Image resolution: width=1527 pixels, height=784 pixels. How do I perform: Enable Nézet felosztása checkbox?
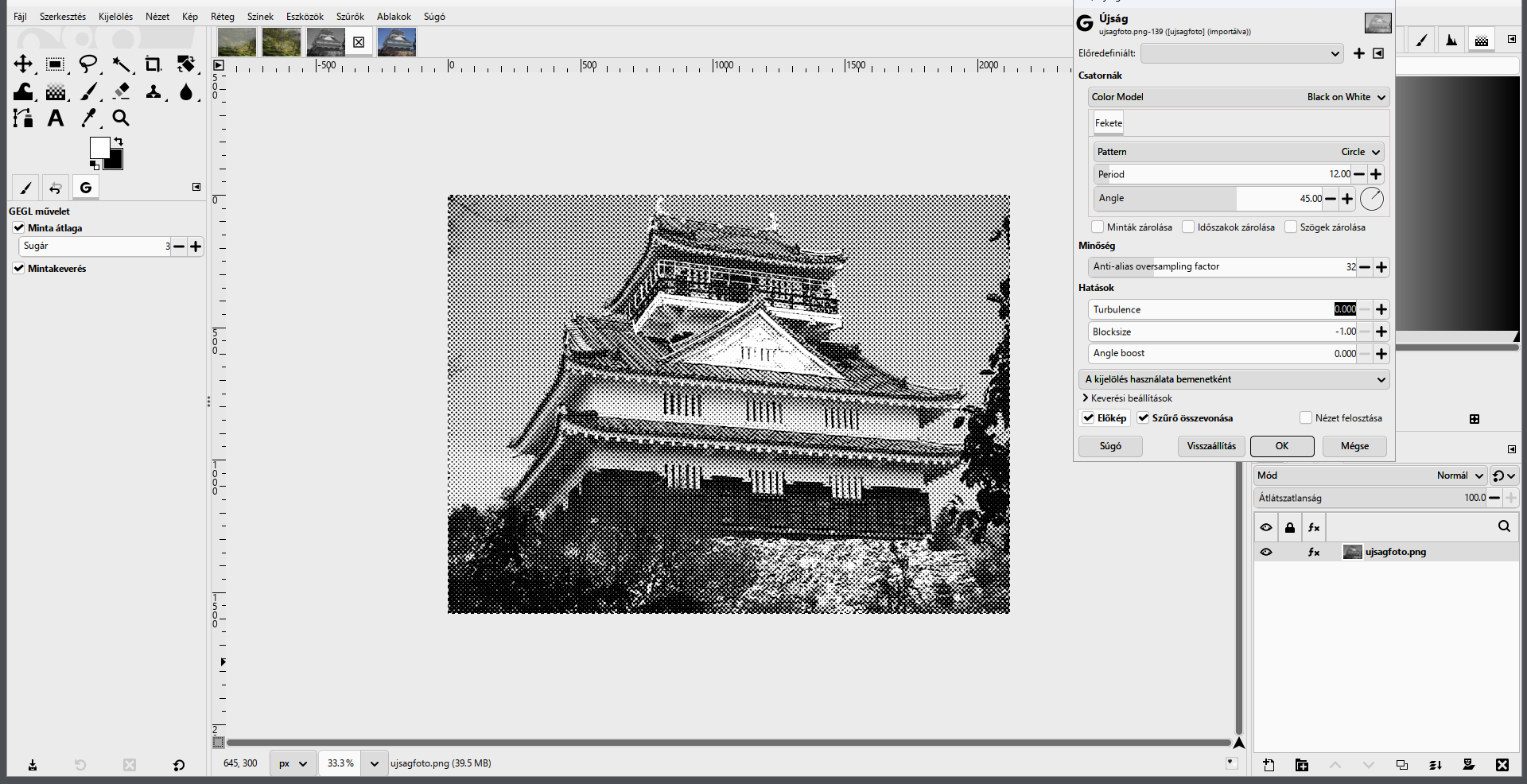(1306, 418)
